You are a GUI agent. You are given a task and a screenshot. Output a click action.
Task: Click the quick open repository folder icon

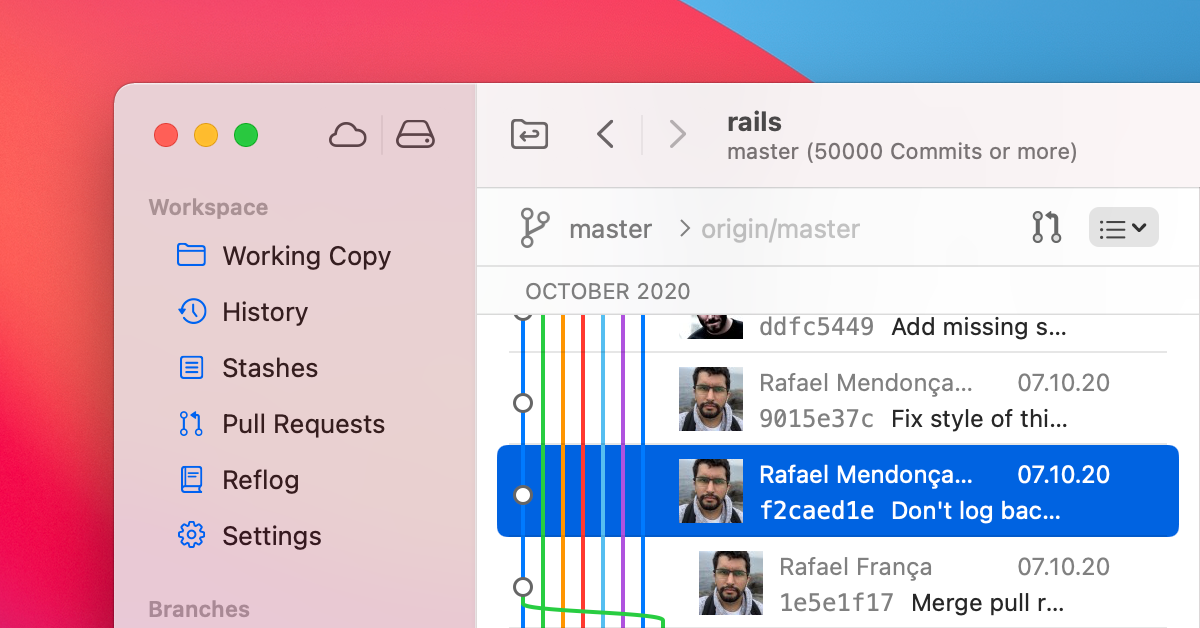tap(529, 134)
